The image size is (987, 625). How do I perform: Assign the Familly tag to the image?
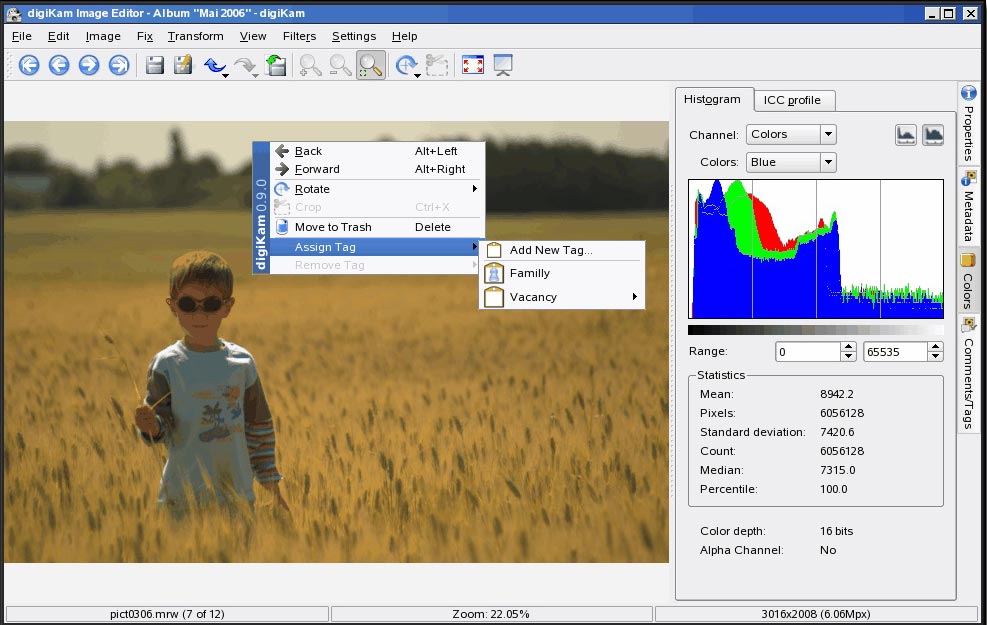point(530,273)
